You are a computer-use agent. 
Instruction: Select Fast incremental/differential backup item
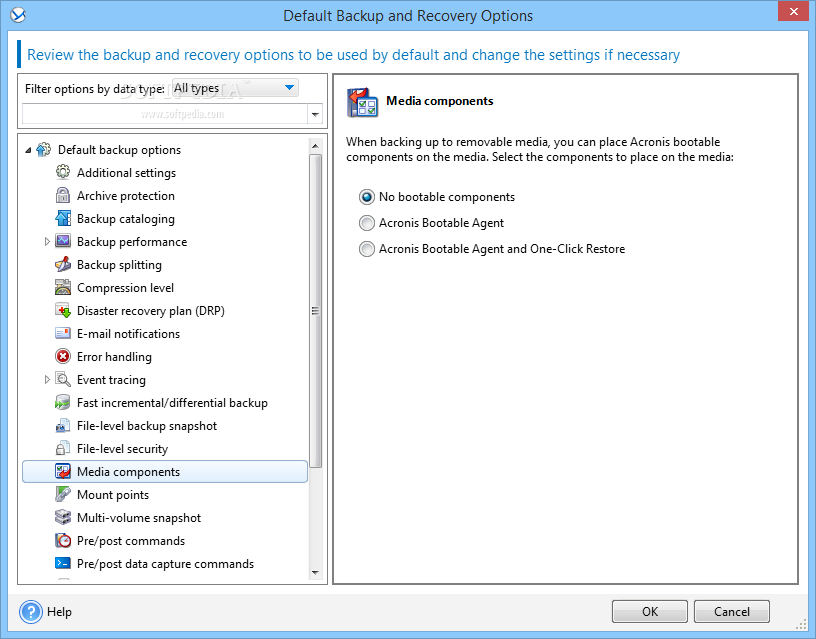pos(172,403)
